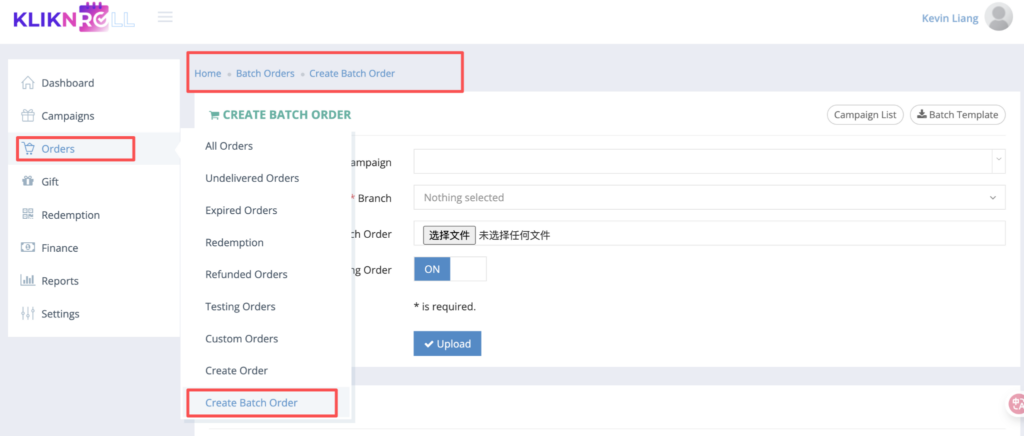Image resolution: width=1024 pixels, height=436 pixels.
Task: Open Dashboard from the sidebar
Action: [67, 83]
